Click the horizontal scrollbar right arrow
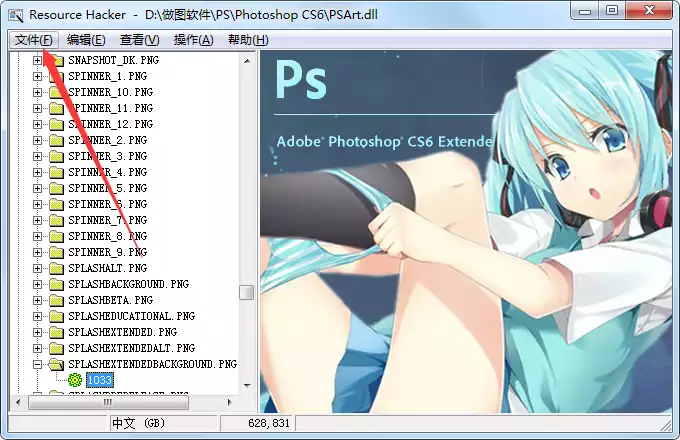This screenshot has height=440, width=680. 229,403
